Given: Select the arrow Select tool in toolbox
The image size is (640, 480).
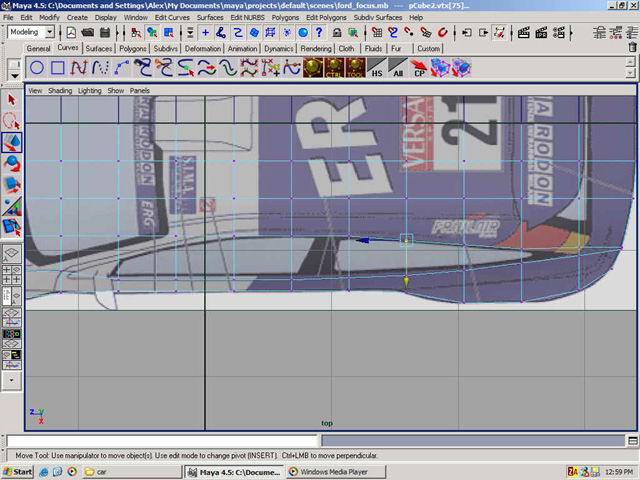Looking at the screenshot, I should (x=12, y=99).
